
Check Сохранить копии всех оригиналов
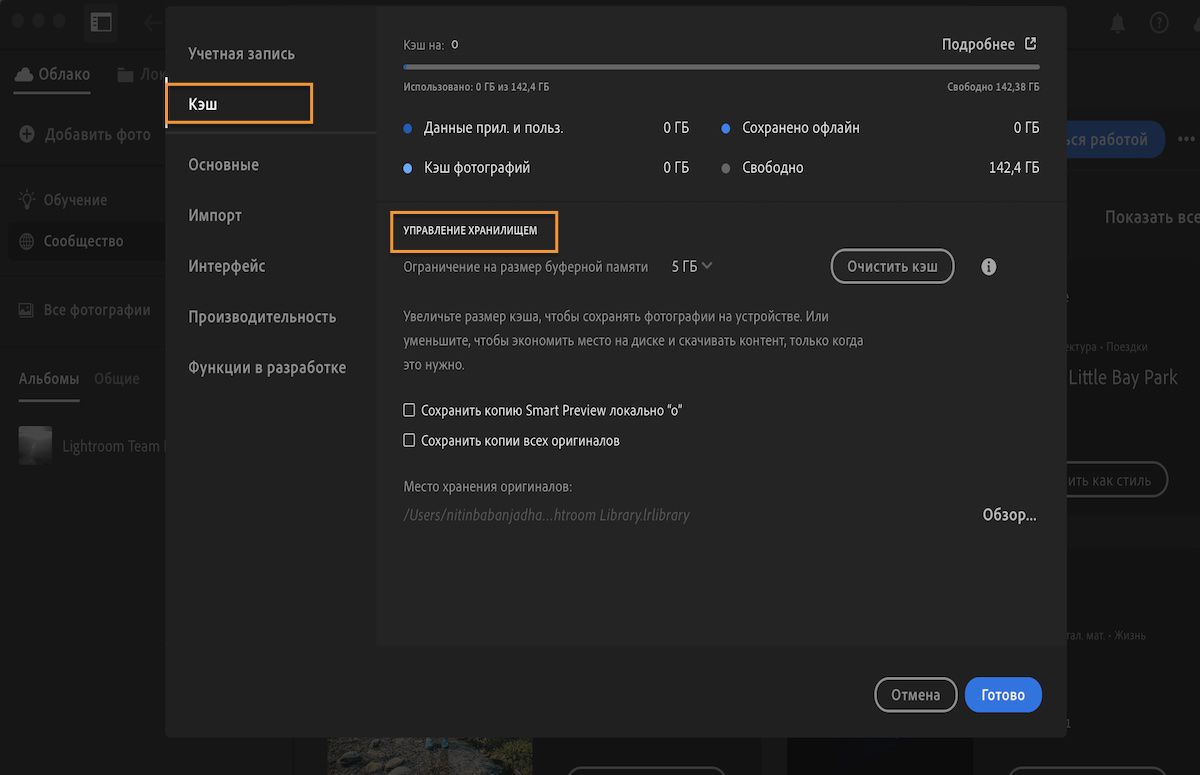click(x=409, y=440)
